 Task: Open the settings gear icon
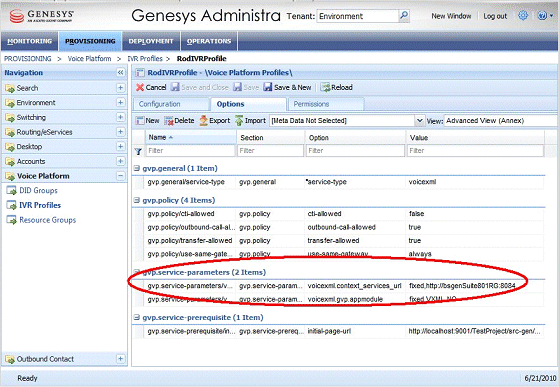pyautogui.click(x=523, y=15)
